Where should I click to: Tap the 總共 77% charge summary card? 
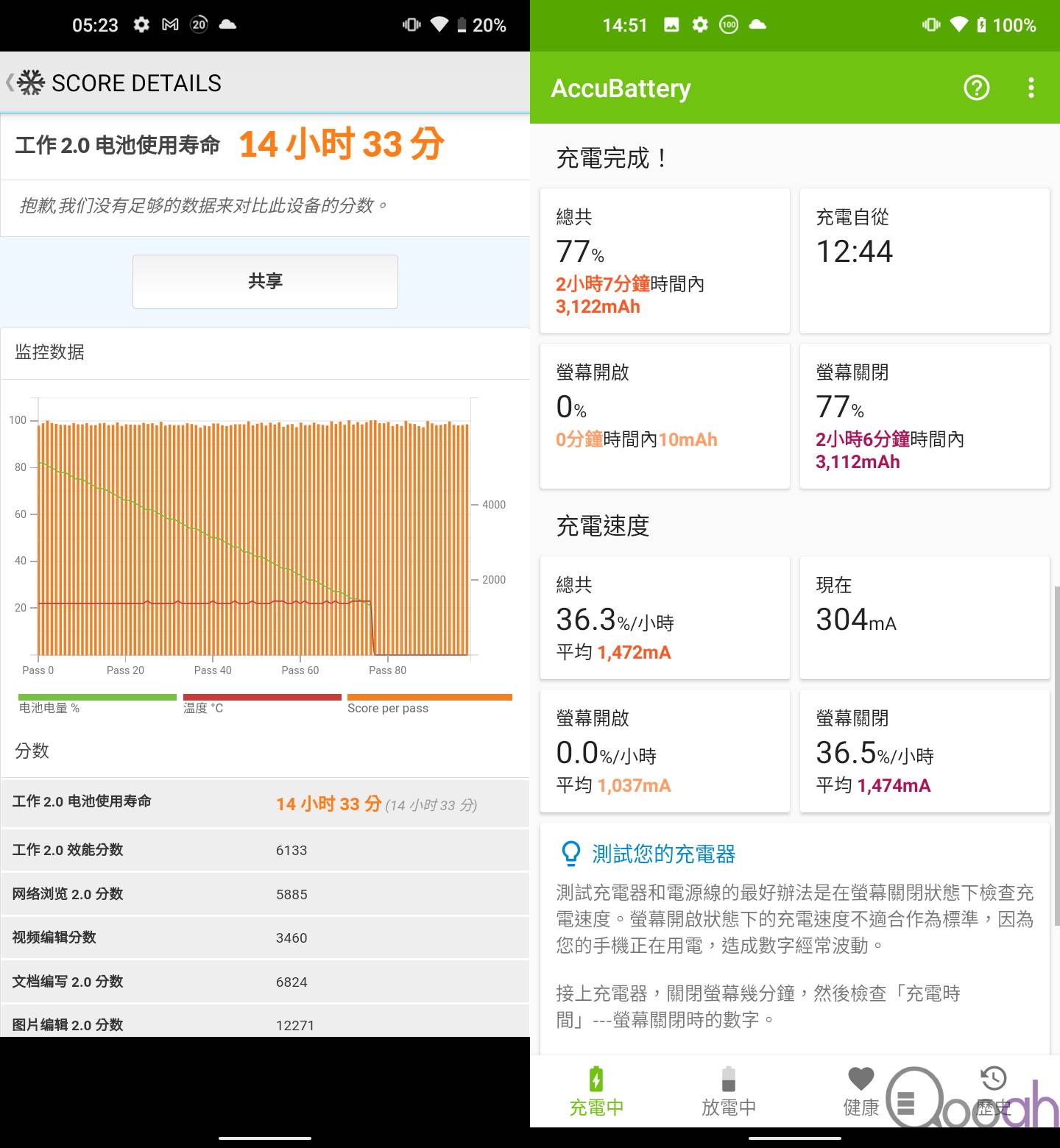665,261
